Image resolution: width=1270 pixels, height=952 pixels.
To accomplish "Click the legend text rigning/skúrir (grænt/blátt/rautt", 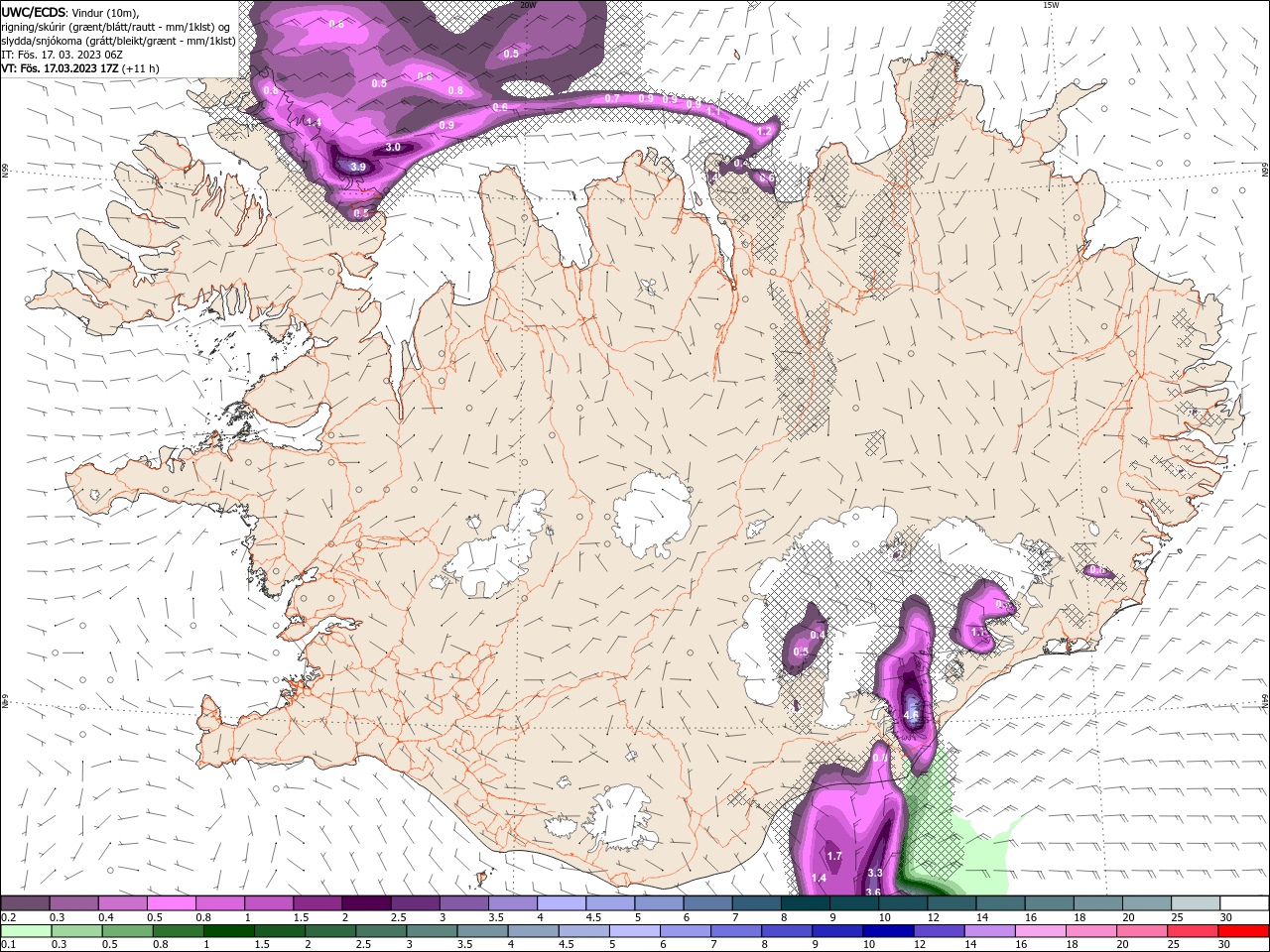I will pos(77,27).
